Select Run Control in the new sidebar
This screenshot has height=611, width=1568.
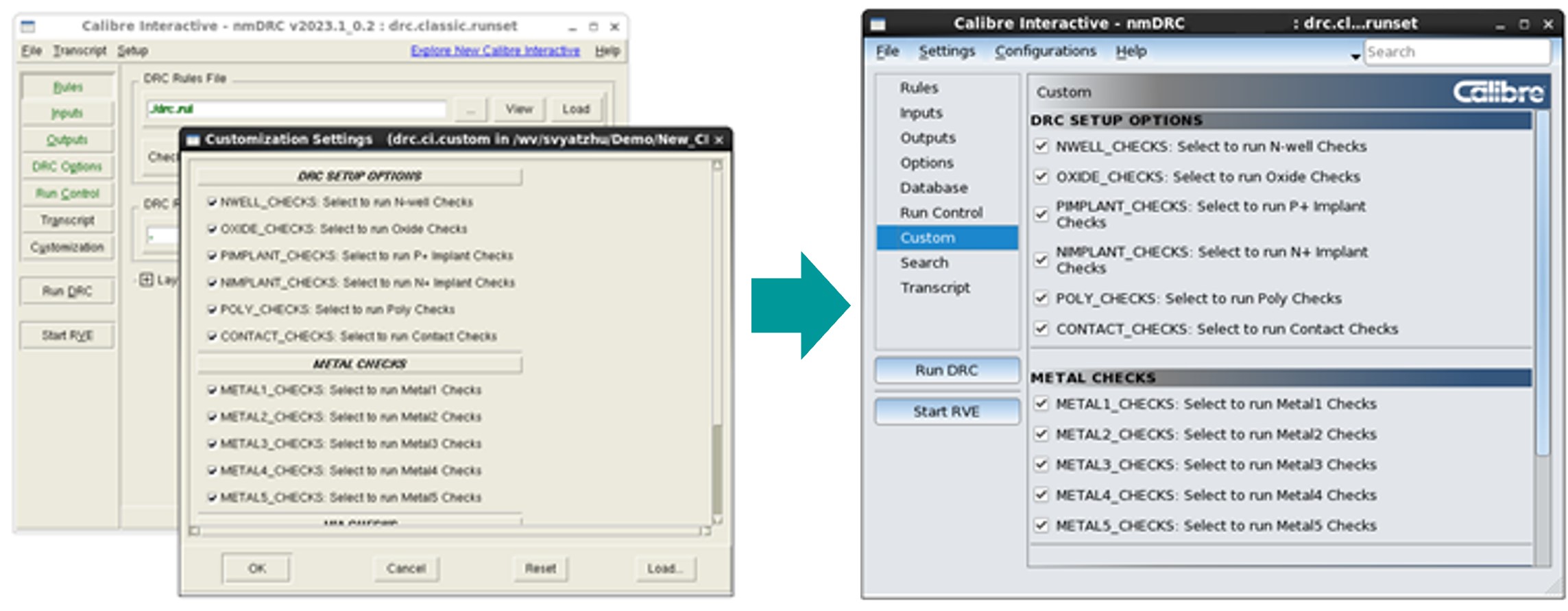(x=941, y=213)
